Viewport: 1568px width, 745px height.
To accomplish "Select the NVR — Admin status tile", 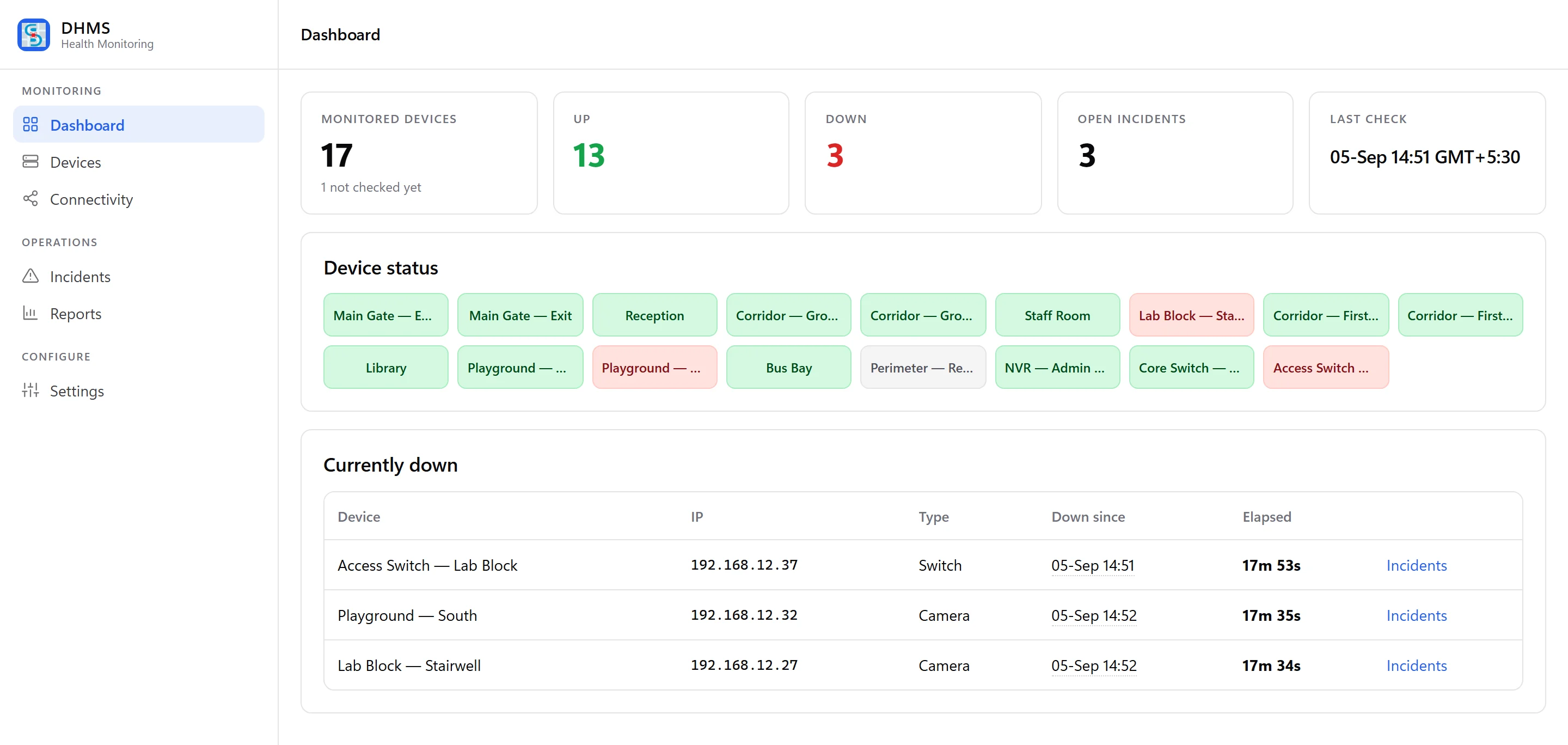I will coord(1057,368).
